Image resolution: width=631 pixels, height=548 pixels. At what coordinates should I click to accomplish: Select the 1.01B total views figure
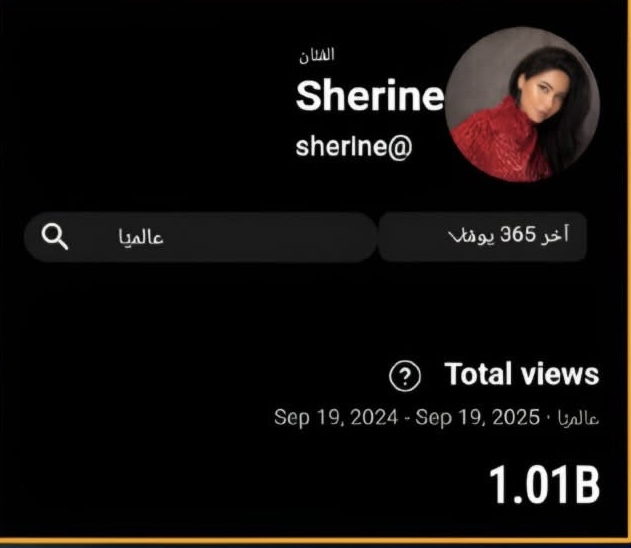point(544,484)
